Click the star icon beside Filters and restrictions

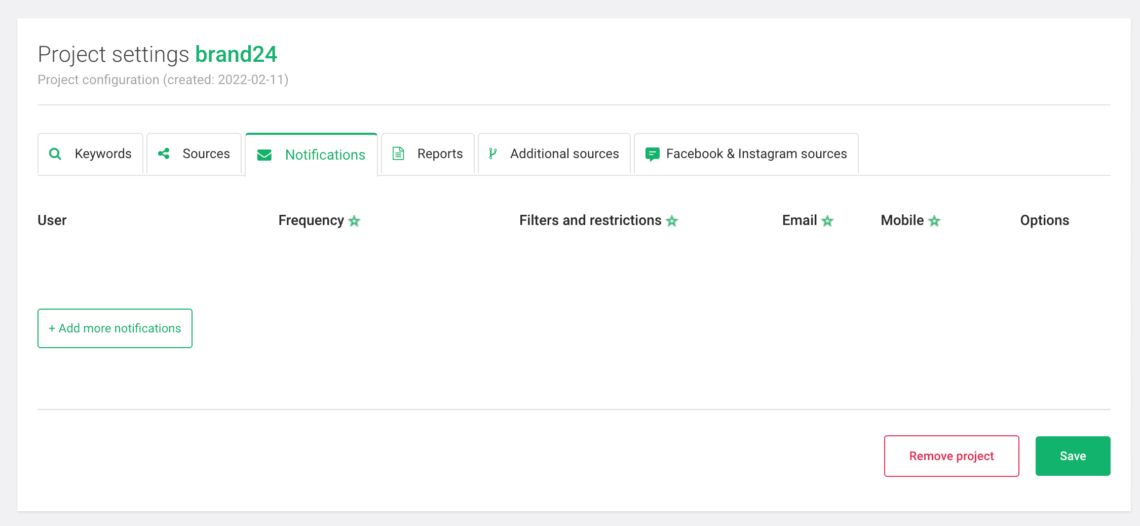[672, 221]
